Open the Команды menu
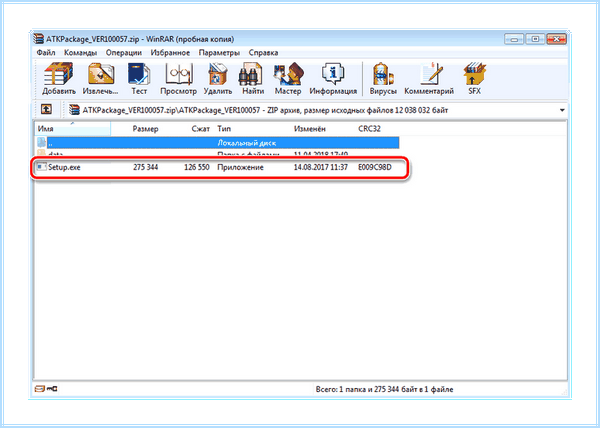 (80, 52)
